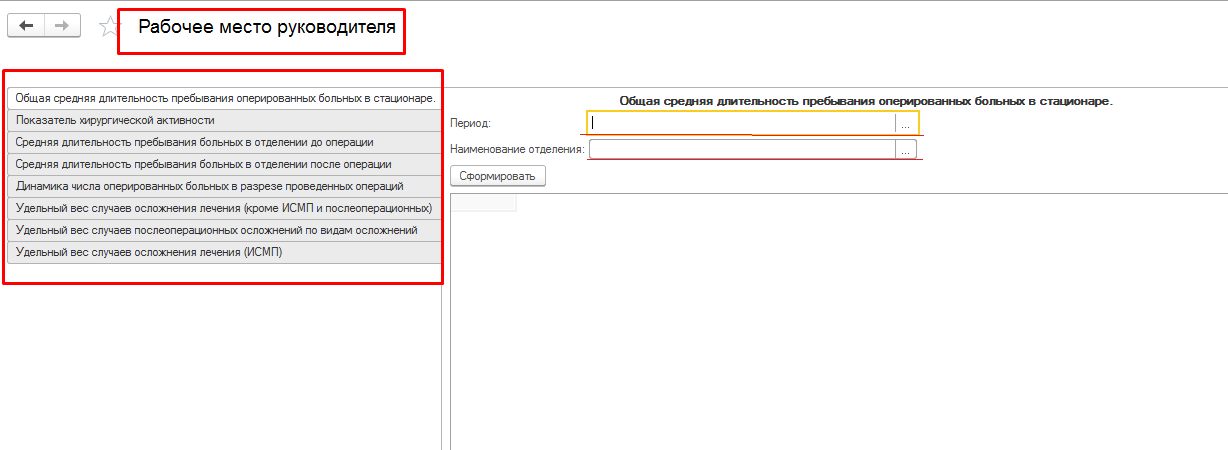Screen dimensions: 1228x450
Task: Open Удельный вес осложнения (кроме ИСМП и послеоперационных)
Action: (225, 208)
